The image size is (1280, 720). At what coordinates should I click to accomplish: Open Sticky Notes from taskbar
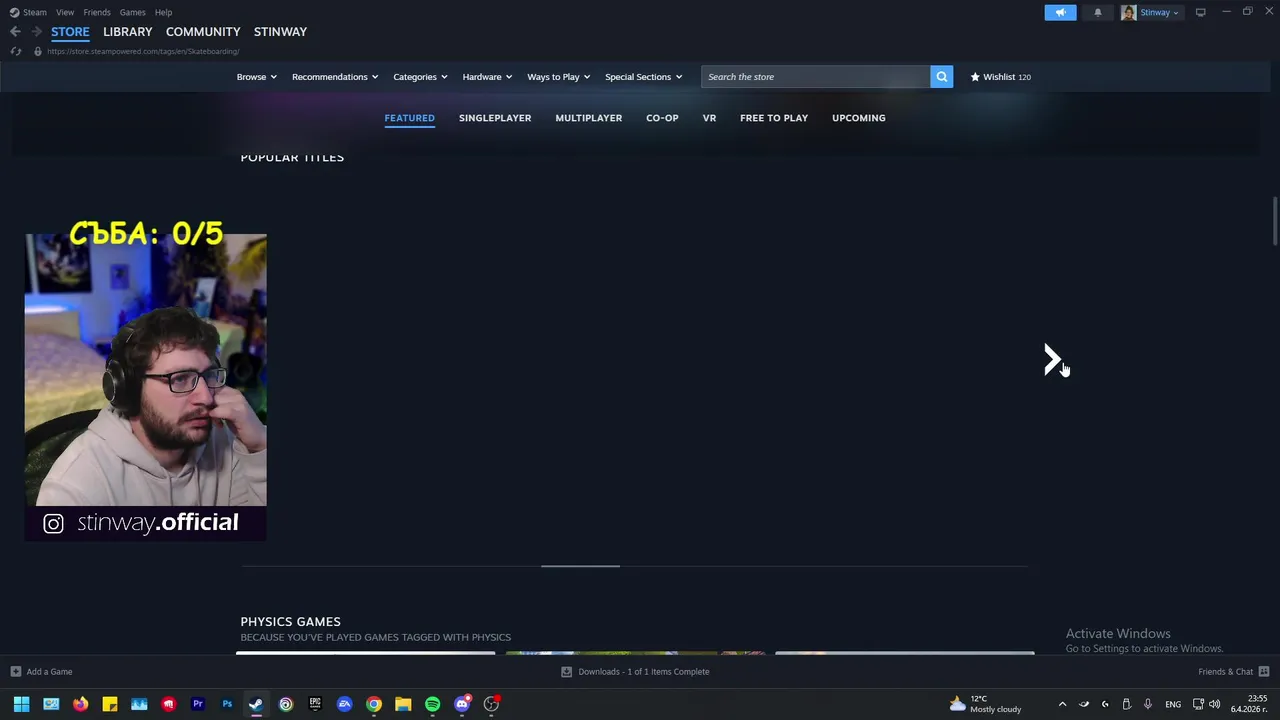click(110, 704)
